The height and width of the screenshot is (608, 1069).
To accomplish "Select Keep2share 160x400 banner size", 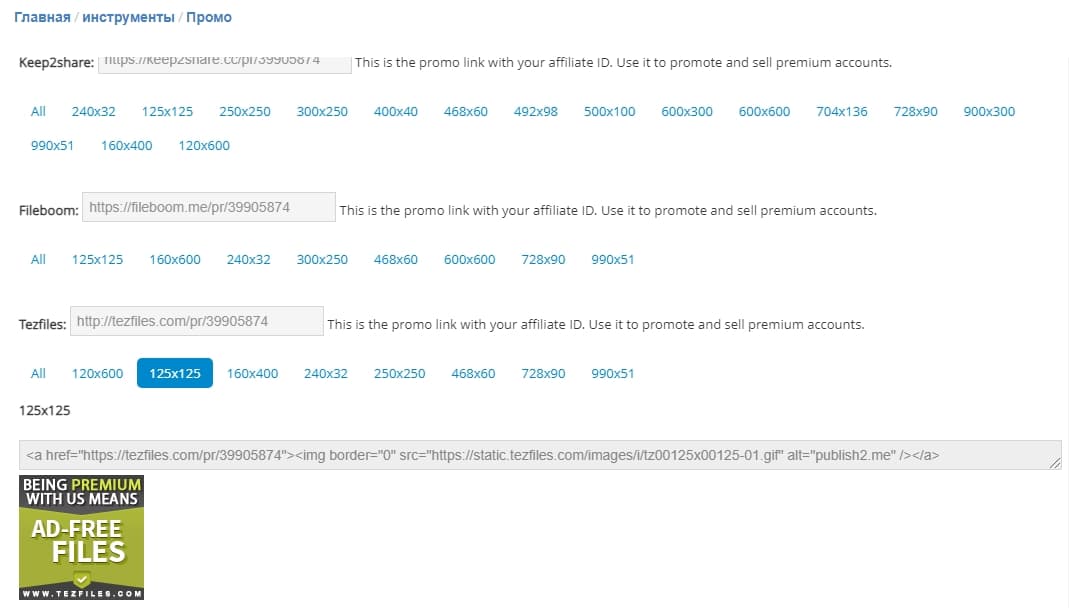I will [127, 145].
